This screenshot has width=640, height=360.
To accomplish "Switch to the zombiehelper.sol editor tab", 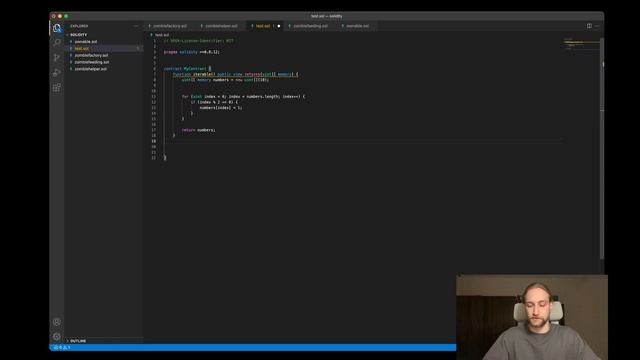I will [220, 26].
